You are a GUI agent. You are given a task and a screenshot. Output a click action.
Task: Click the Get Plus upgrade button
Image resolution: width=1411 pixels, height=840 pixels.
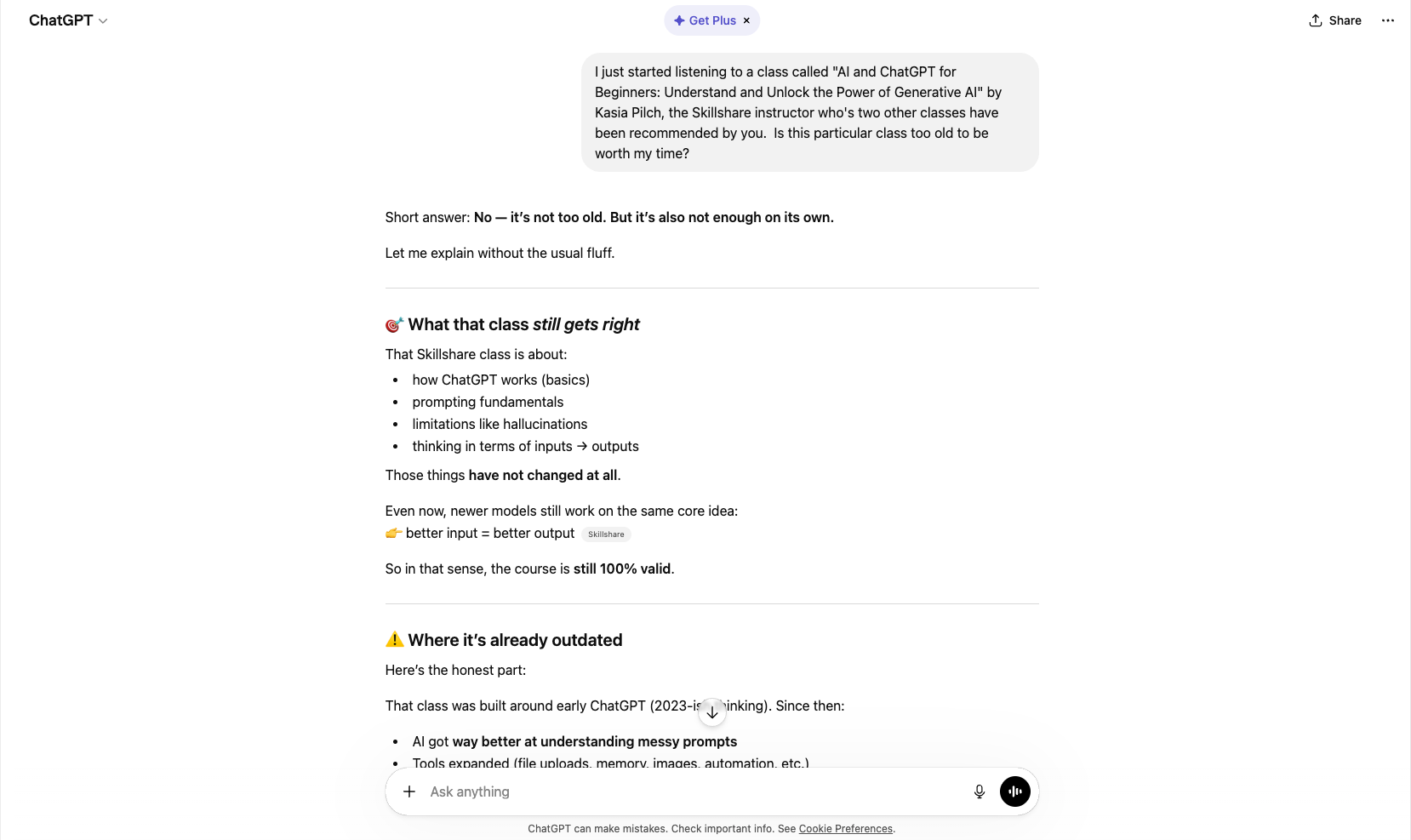coord(705,20)
